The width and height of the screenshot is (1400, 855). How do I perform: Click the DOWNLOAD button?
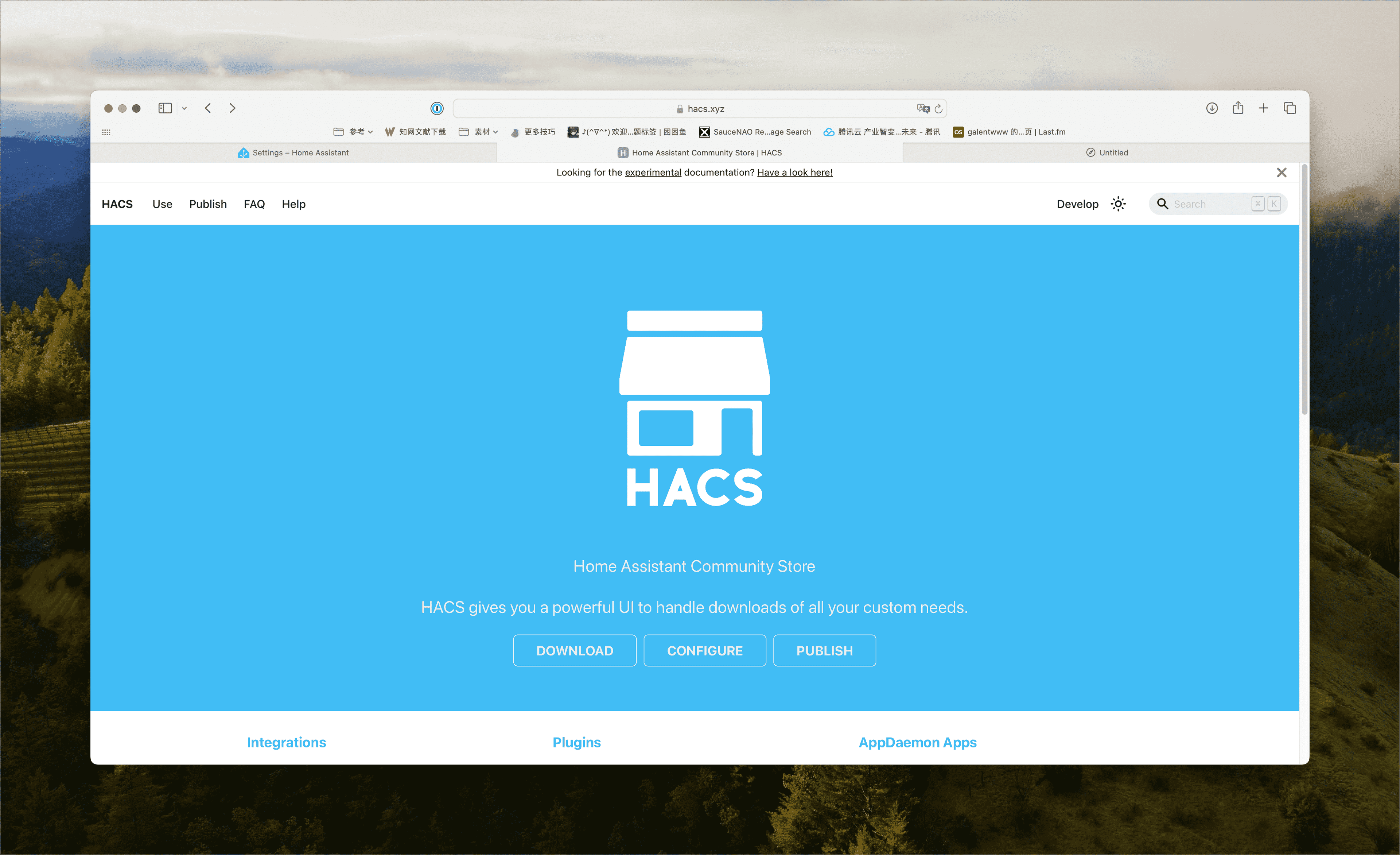click(575, 650)
